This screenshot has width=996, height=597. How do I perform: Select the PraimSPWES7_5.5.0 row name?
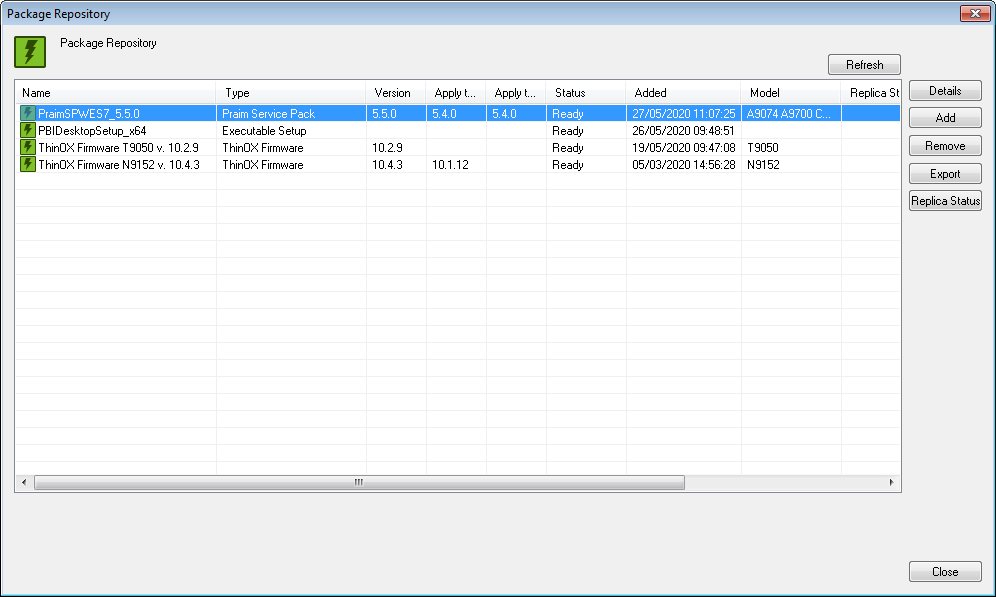[89, 114]
